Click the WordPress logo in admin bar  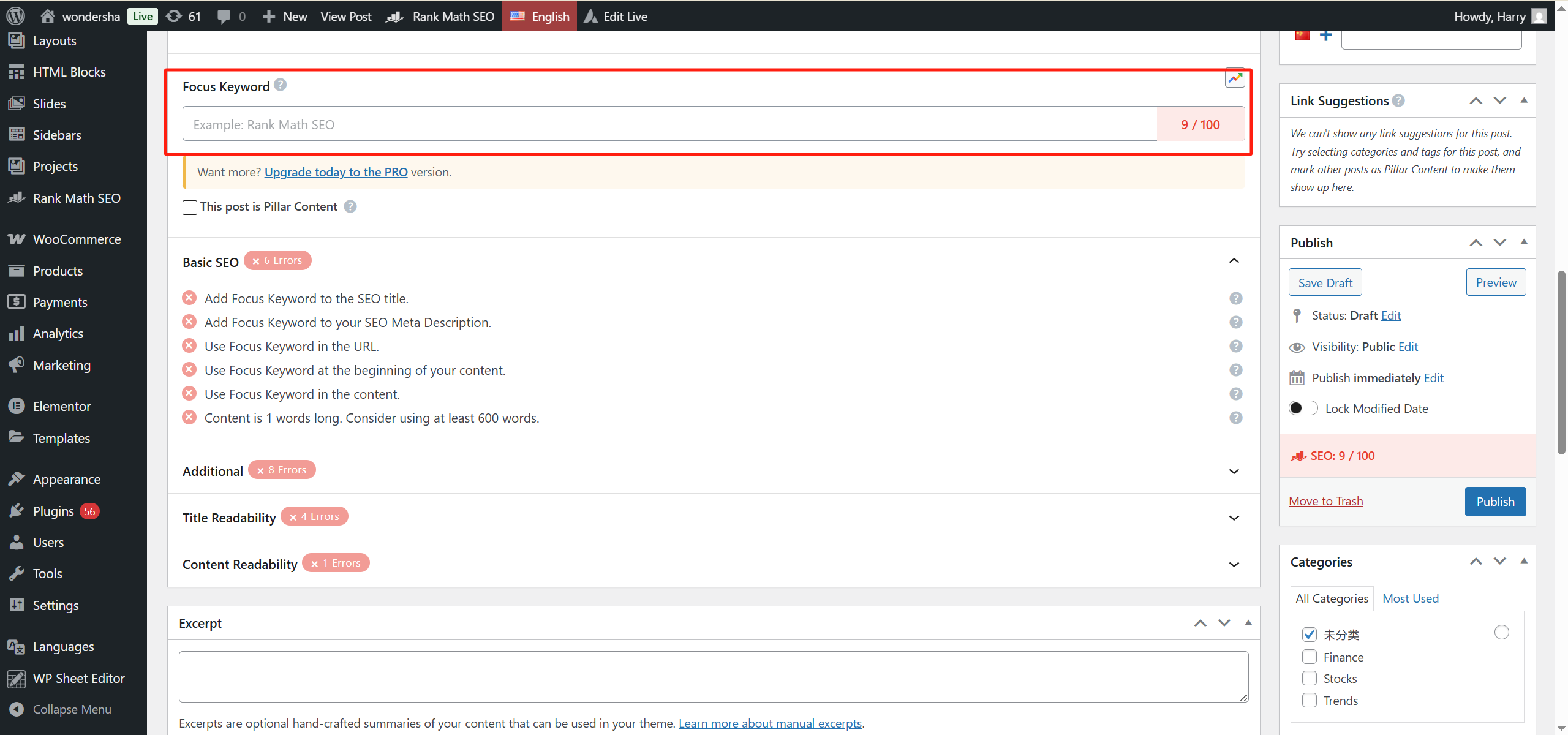[15, 16]
